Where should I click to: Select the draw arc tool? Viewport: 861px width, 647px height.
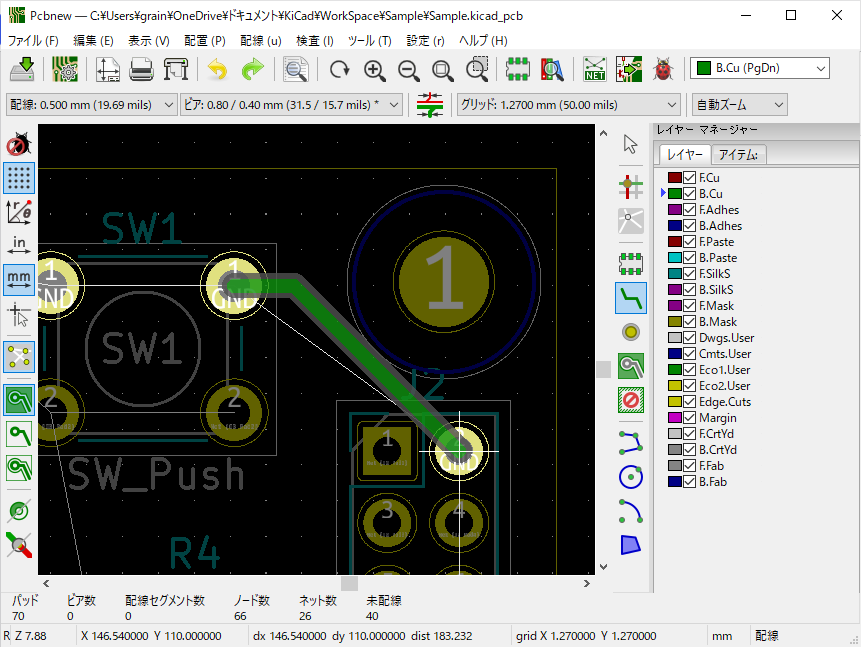(x=630, y=511)
